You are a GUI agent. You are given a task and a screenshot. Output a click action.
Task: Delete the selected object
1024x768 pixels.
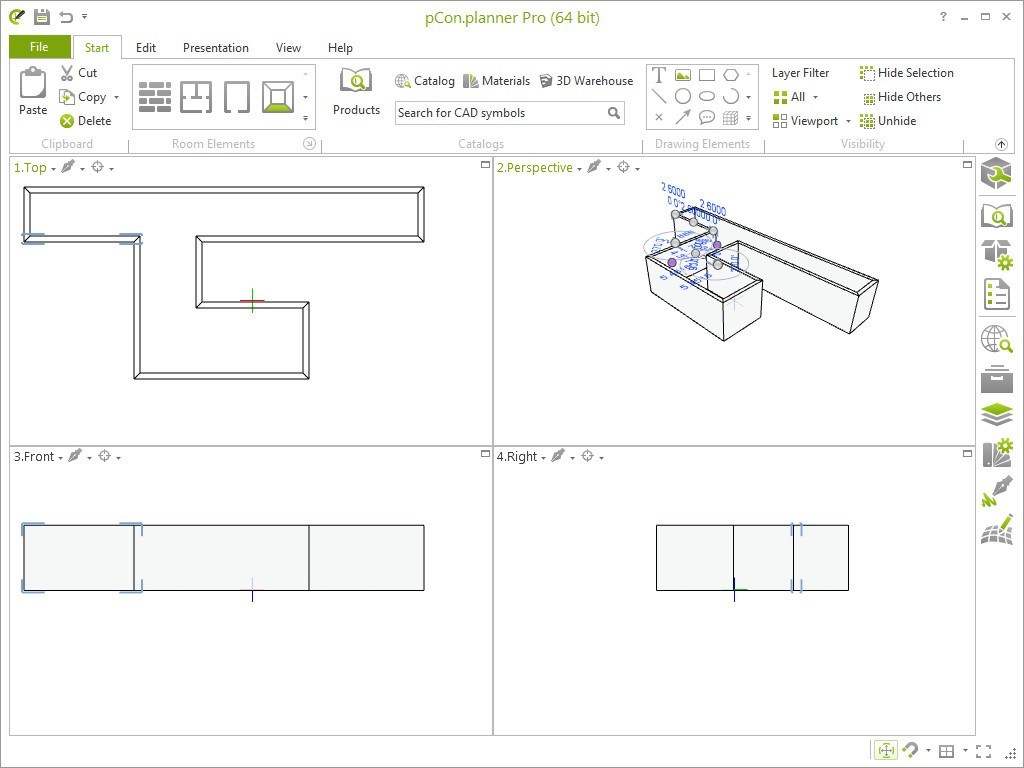(x=86, y=121)
